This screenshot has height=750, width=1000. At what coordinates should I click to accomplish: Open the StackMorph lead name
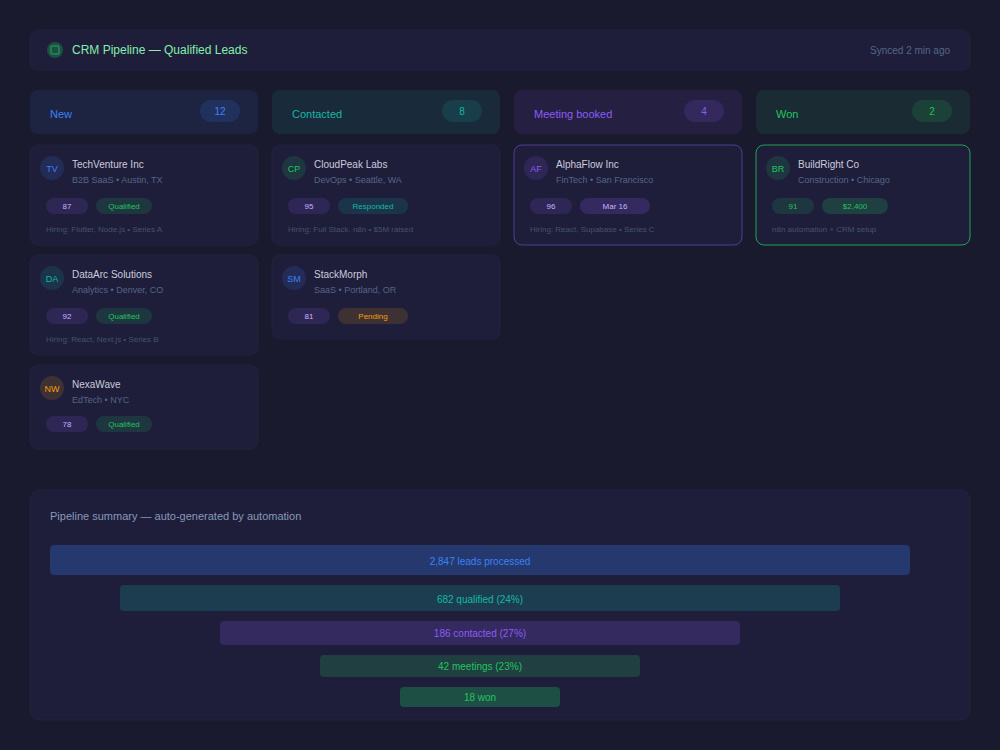341,274
